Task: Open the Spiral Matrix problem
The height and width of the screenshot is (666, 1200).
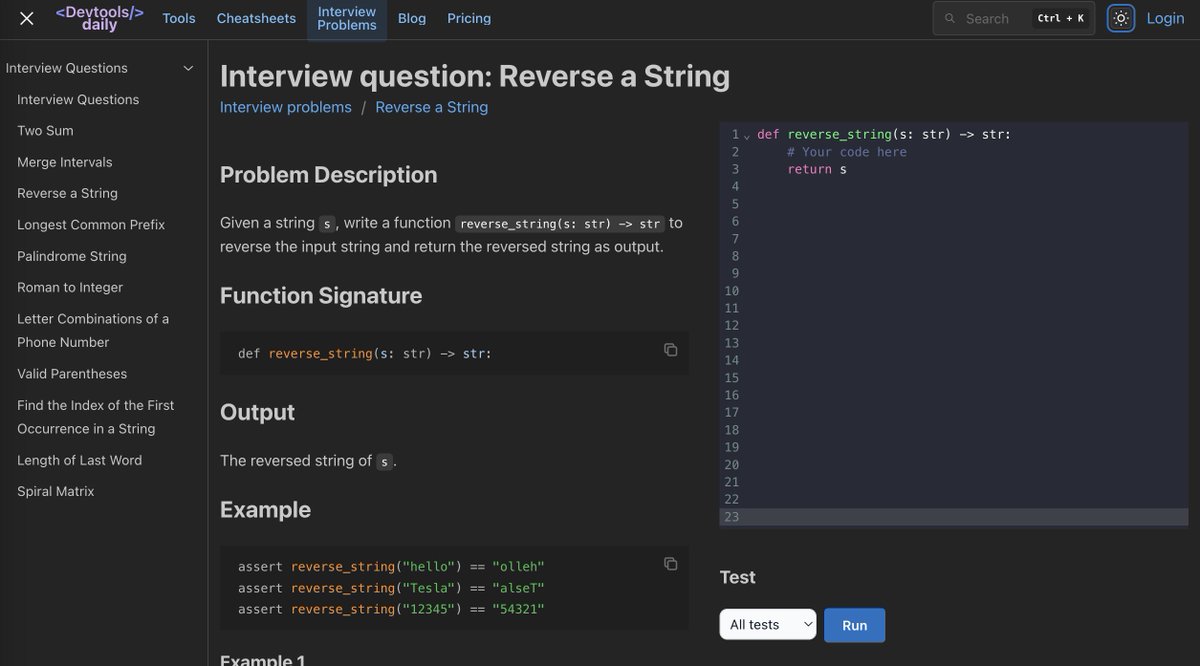Action: (56, 491)
